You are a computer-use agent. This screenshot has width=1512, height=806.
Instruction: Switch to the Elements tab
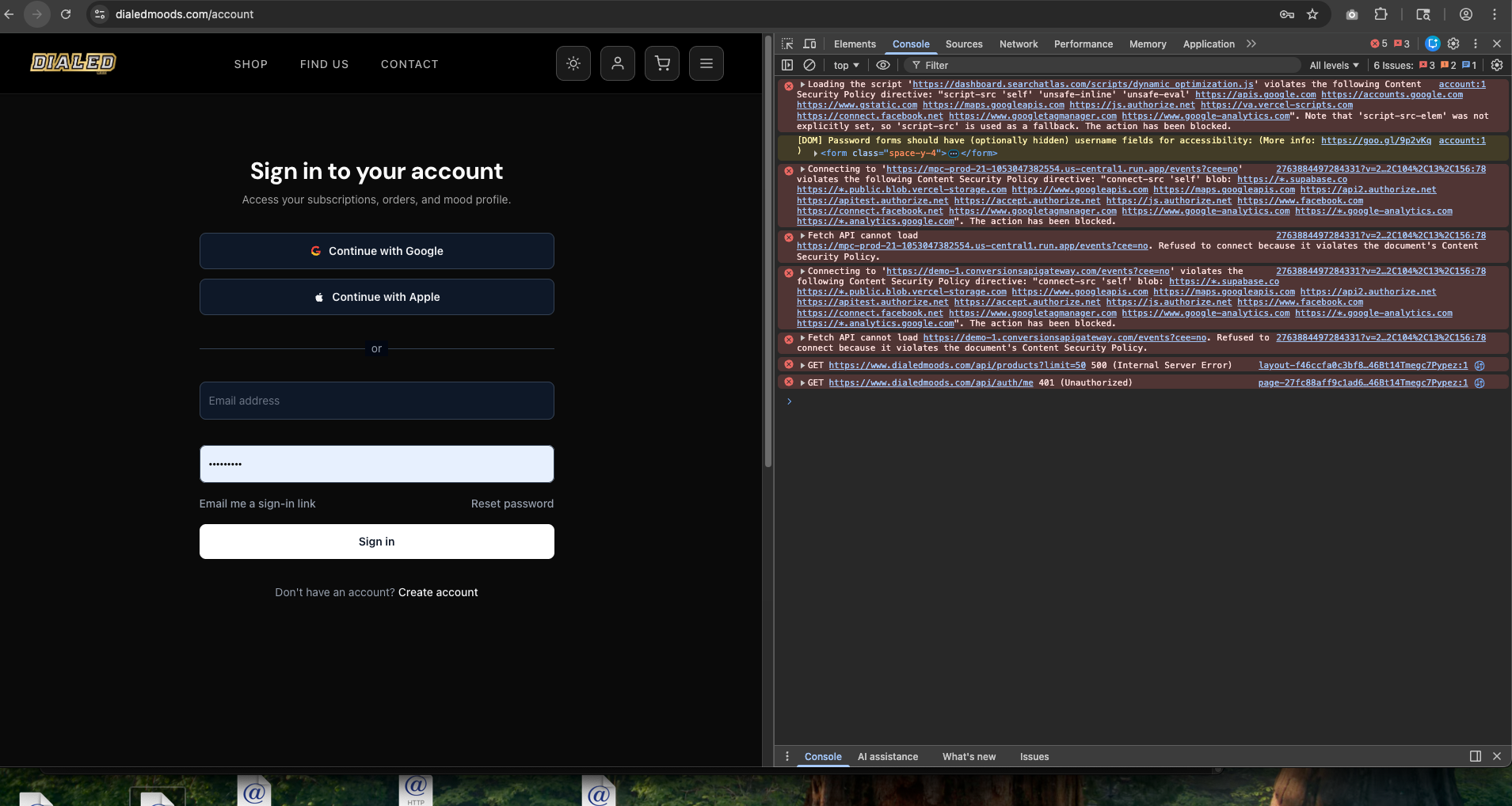(855, 44)
